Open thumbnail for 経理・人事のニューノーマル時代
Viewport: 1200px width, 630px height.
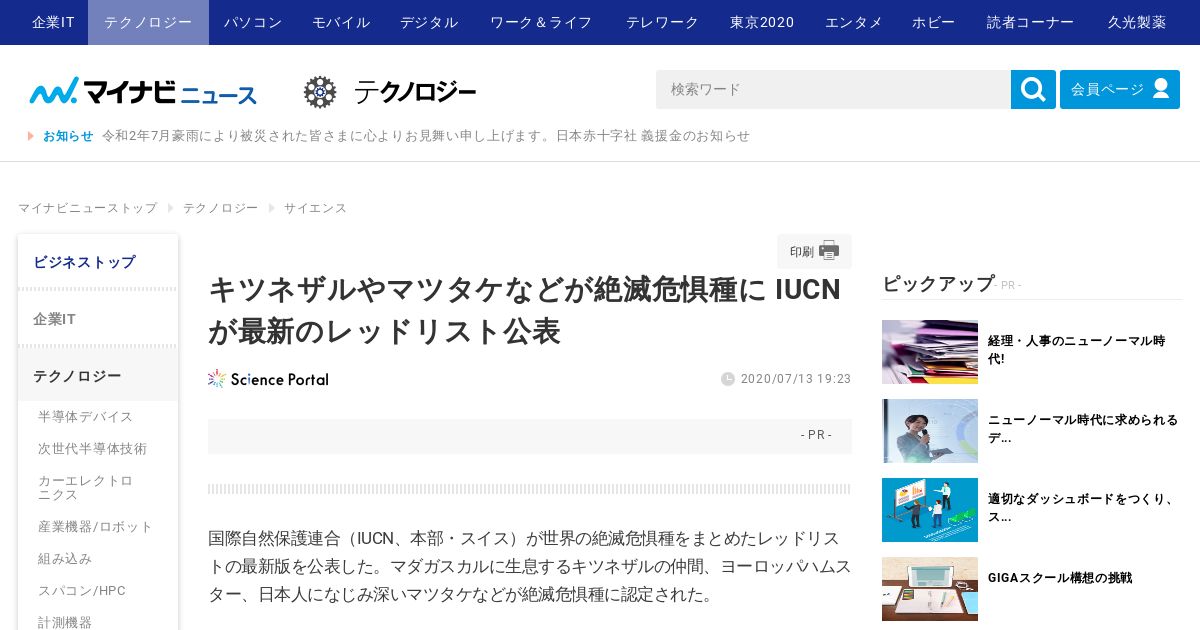930,352
